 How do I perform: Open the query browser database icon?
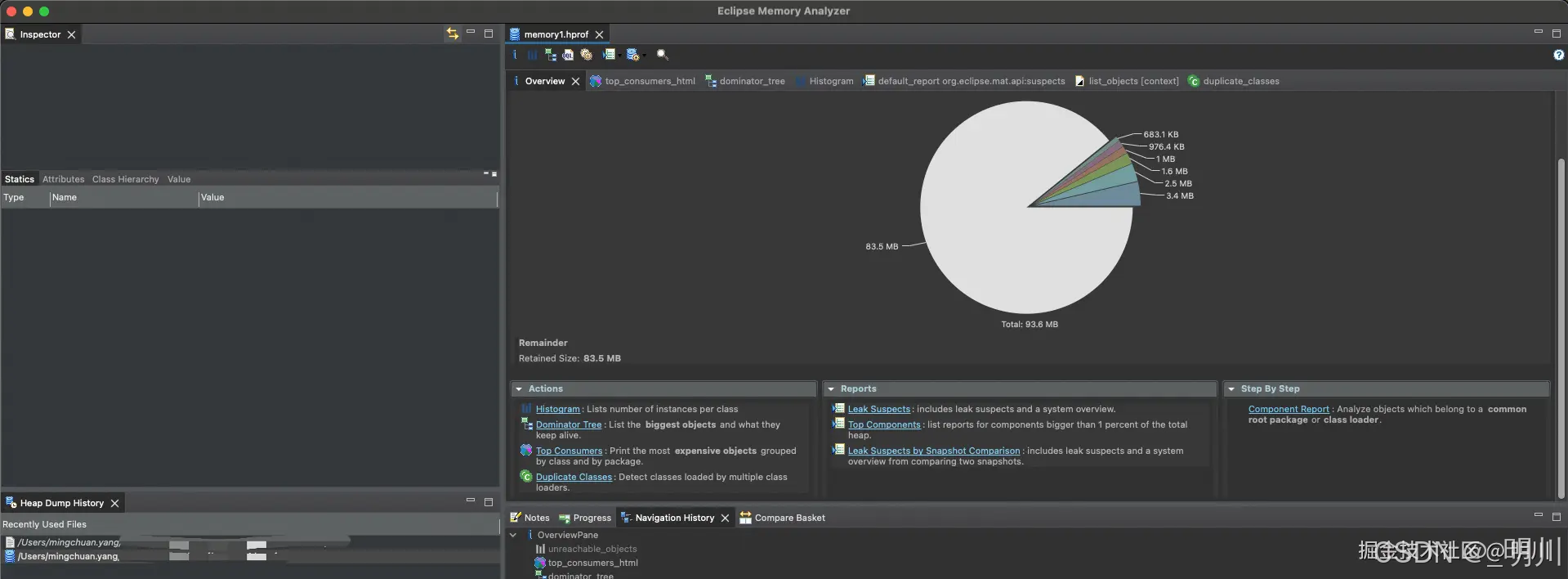[x=632, y=55]
